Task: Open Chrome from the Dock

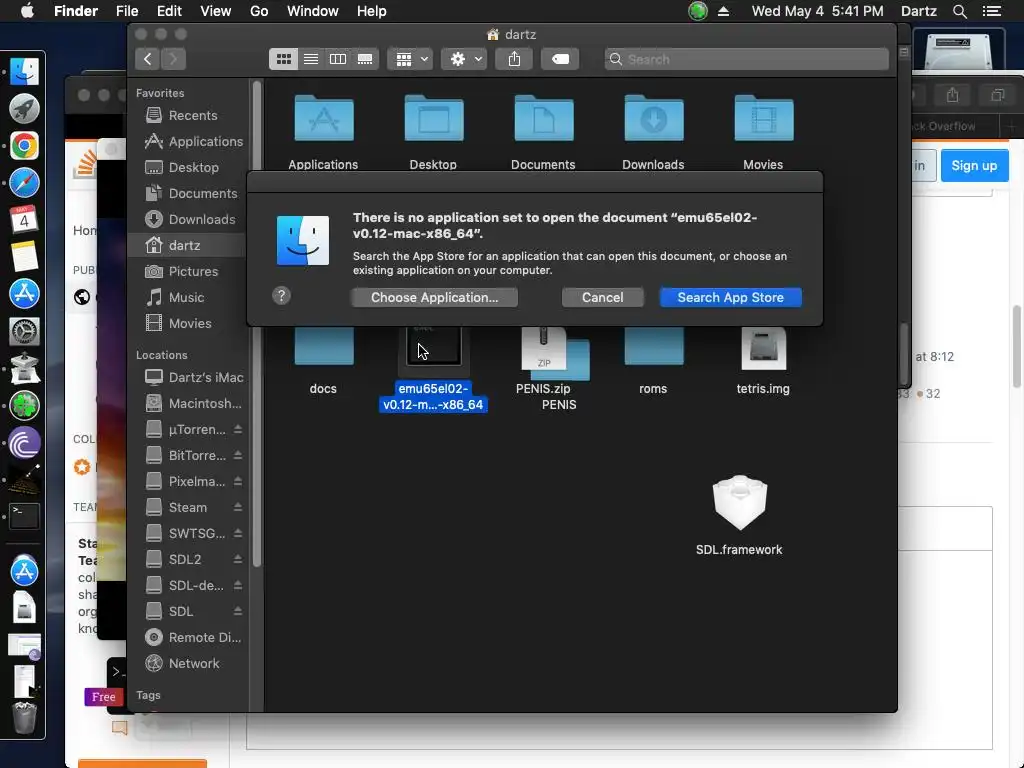Action: coord(24,146)
